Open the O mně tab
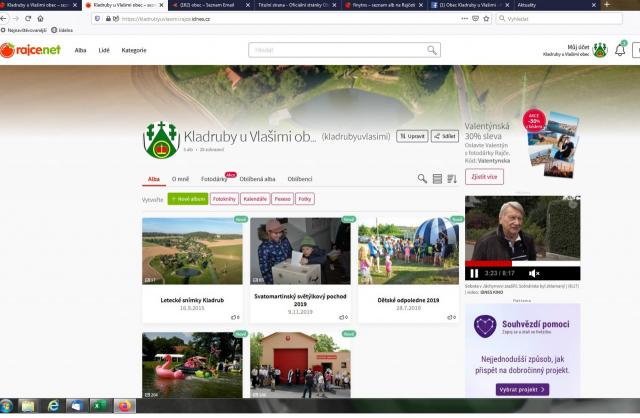This screenshot has height=418, width=640. [180, 179]
